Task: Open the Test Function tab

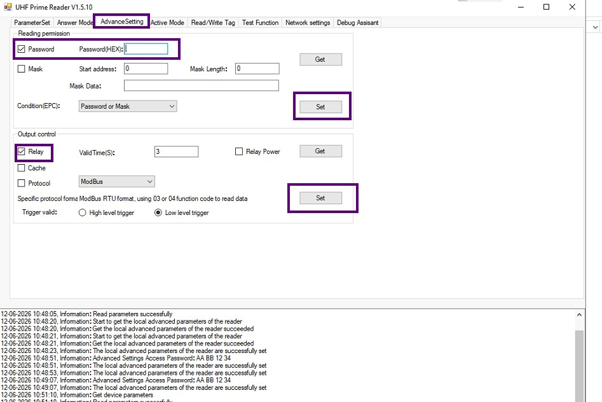Action: (x=260, y=23)
